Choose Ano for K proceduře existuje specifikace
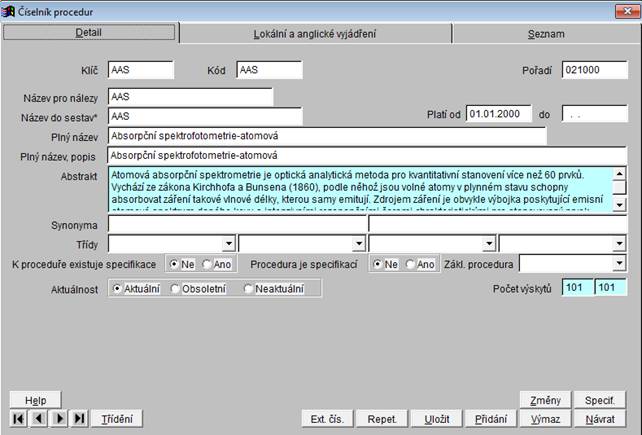Screen dimensions: 642x435 point(208,264)
